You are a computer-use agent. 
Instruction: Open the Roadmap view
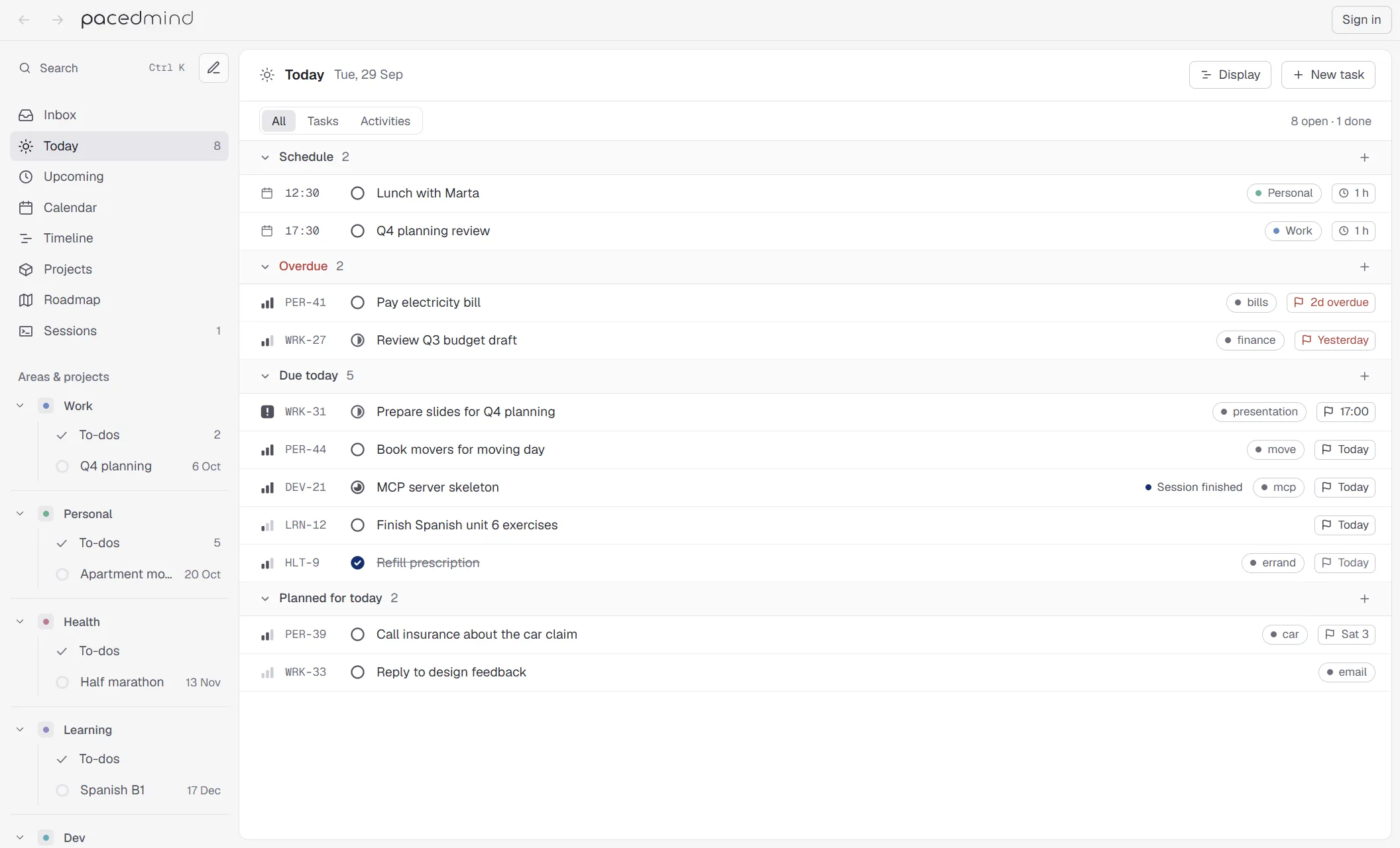coord(119,299)
